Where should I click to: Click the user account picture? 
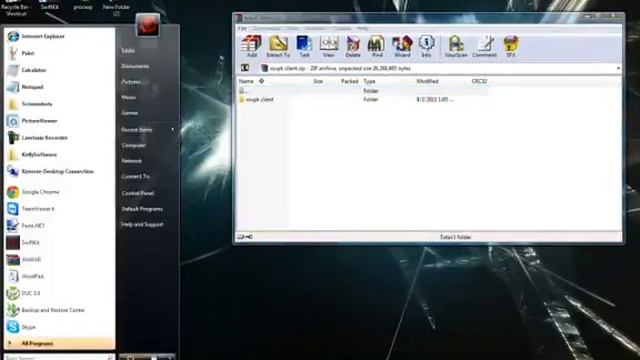pyautogui.click(x=148, y=25)
